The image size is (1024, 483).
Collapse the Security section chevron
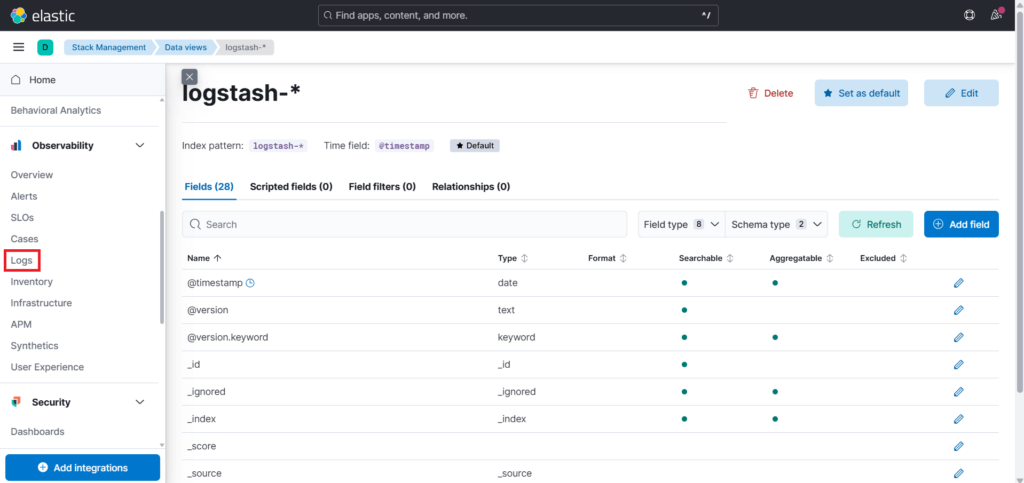(140, 402)
